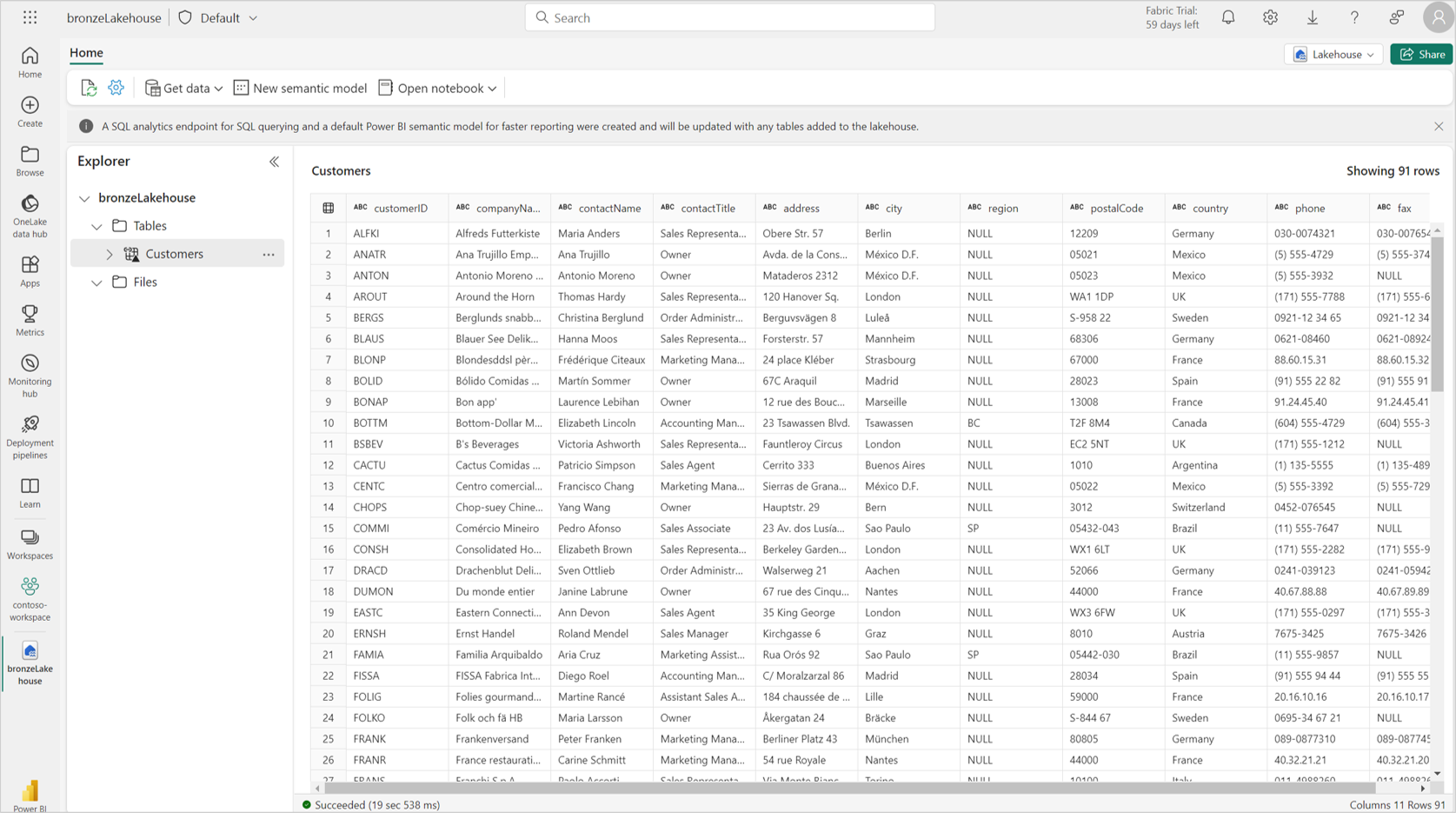Open more options for Customers table
Screen dimensions: 1456x813
(x=269, y=254)
